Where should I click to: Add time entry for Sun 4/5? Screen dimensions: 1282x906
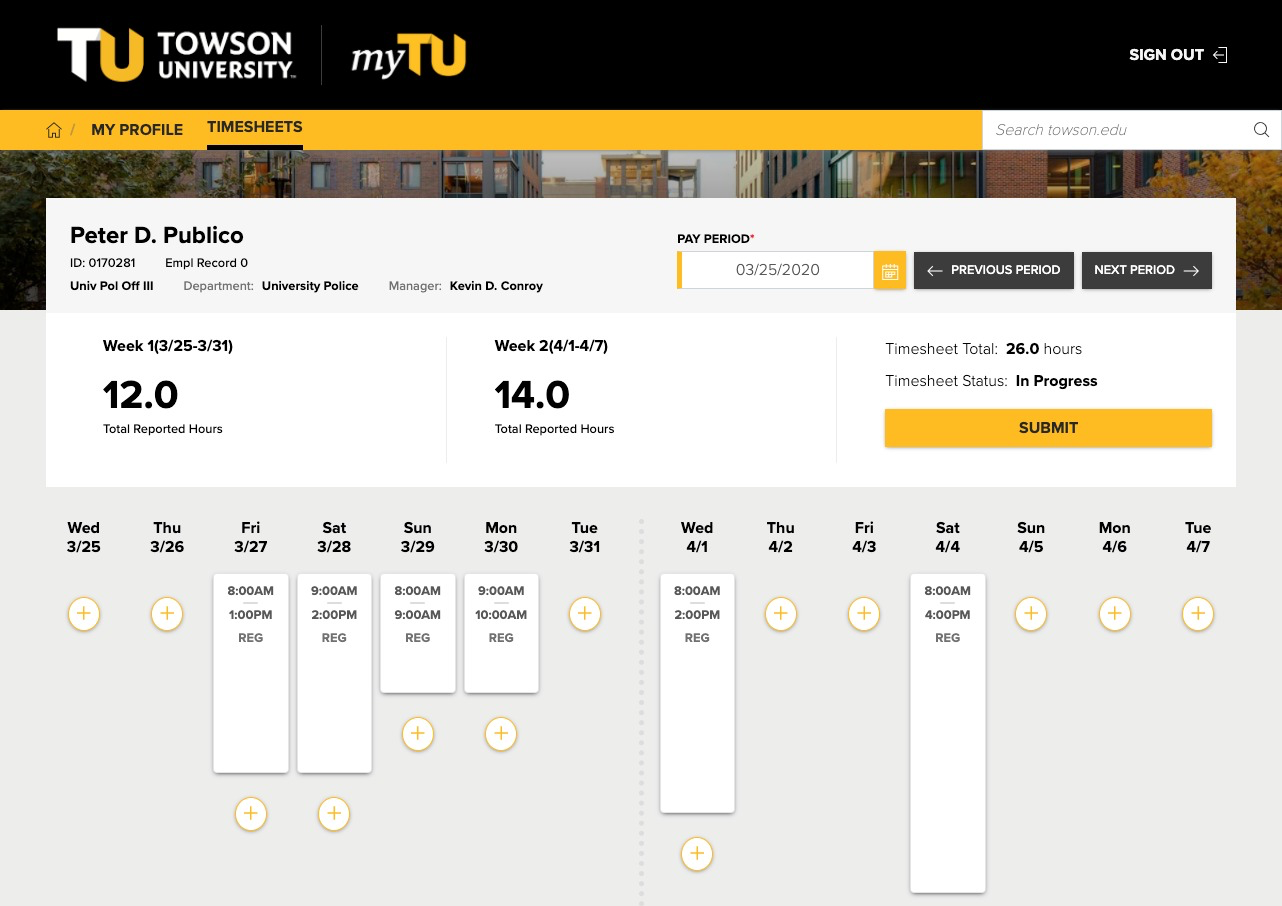[1031, 614]
